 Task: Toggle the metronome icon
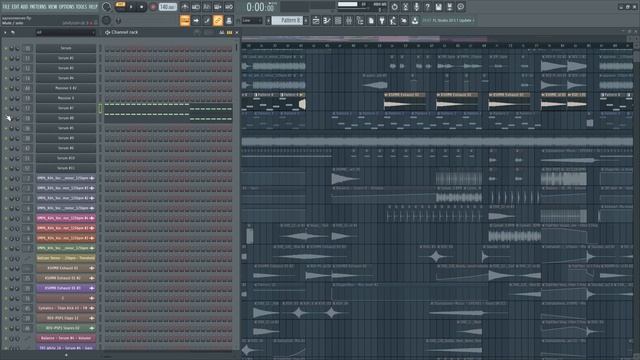[x=184, y=7]
